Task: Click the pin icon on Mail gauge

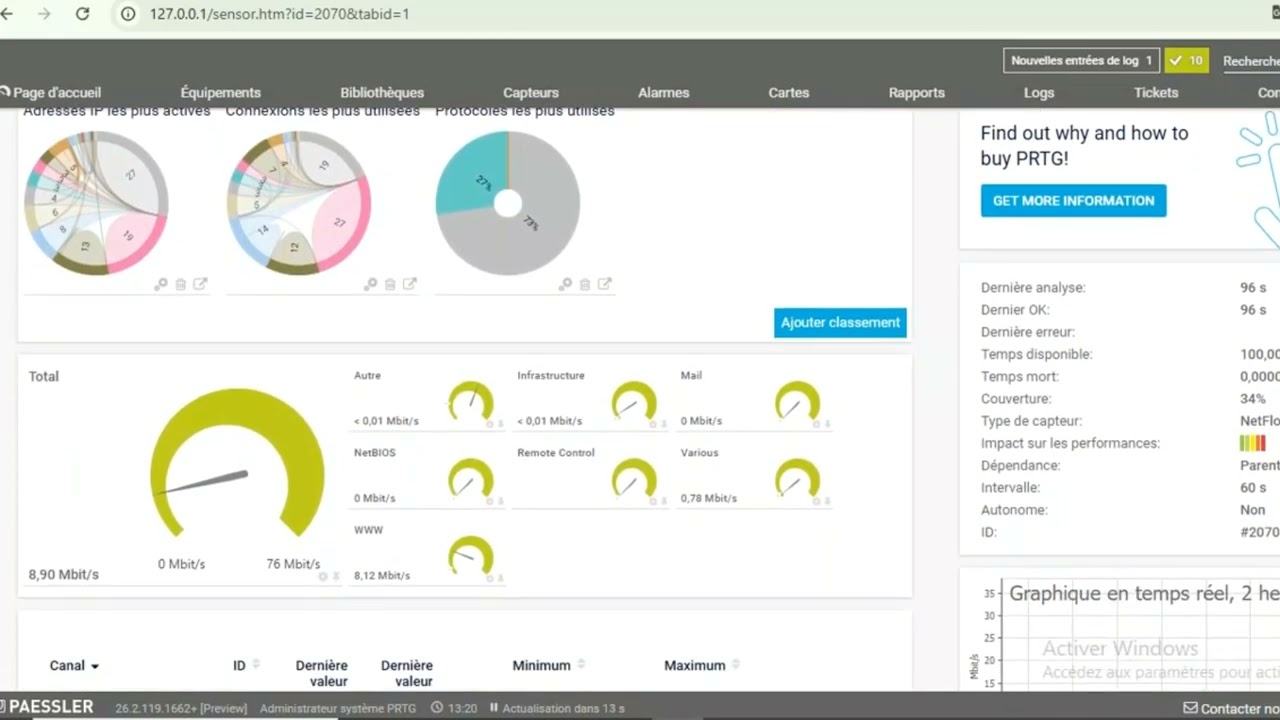Action: click(x=827, y=424)
